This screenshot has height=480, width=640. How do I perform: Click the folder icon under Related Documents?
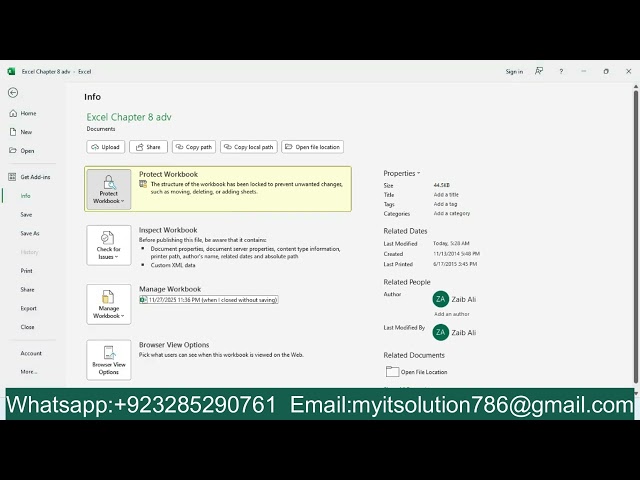(392, 371)
